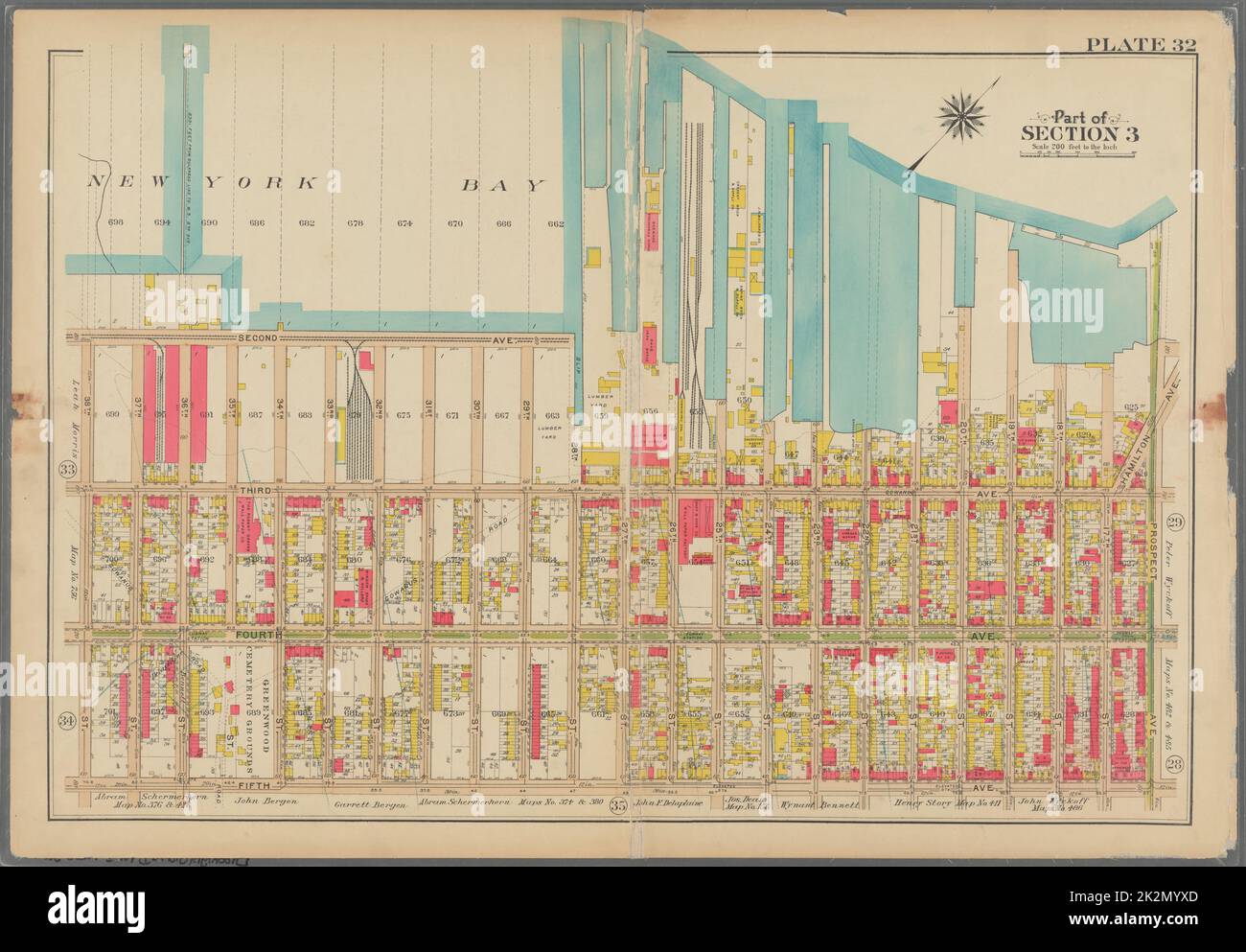
Task: Click block number 678 in the bay
Action: (356, 222)
